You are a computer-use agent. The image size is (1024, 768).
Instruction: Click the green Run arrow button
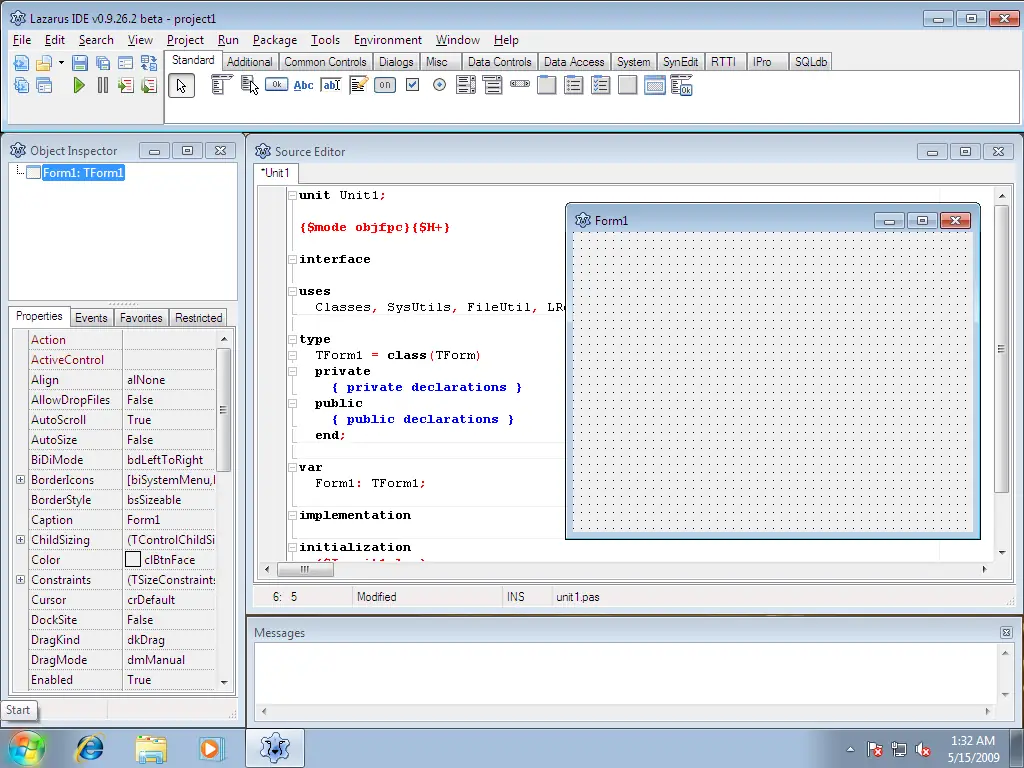79,86
